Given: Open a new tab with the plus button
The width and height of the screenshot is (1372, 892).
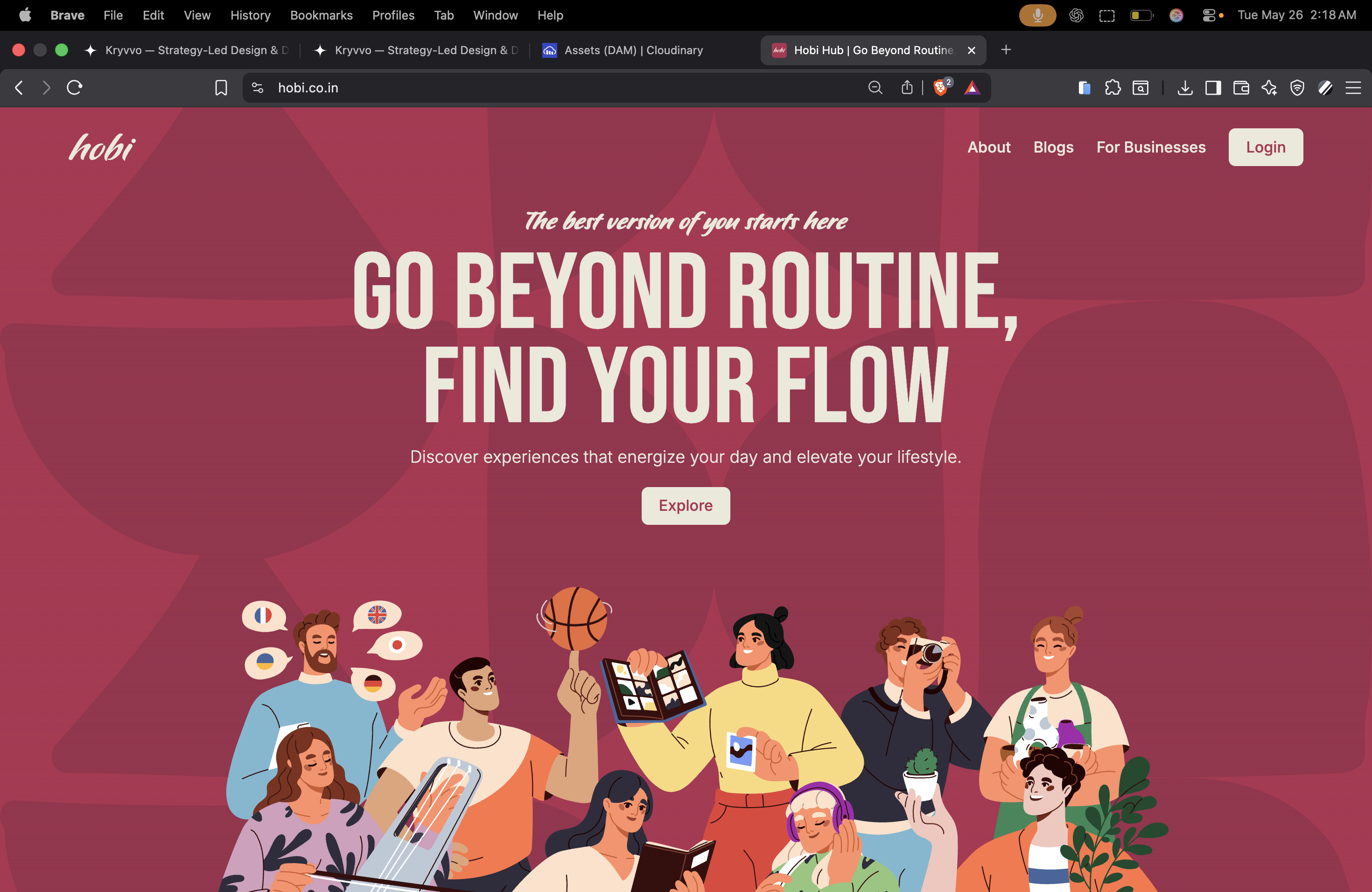Looking at the screenshot, I should click(x=1006, y=50).
